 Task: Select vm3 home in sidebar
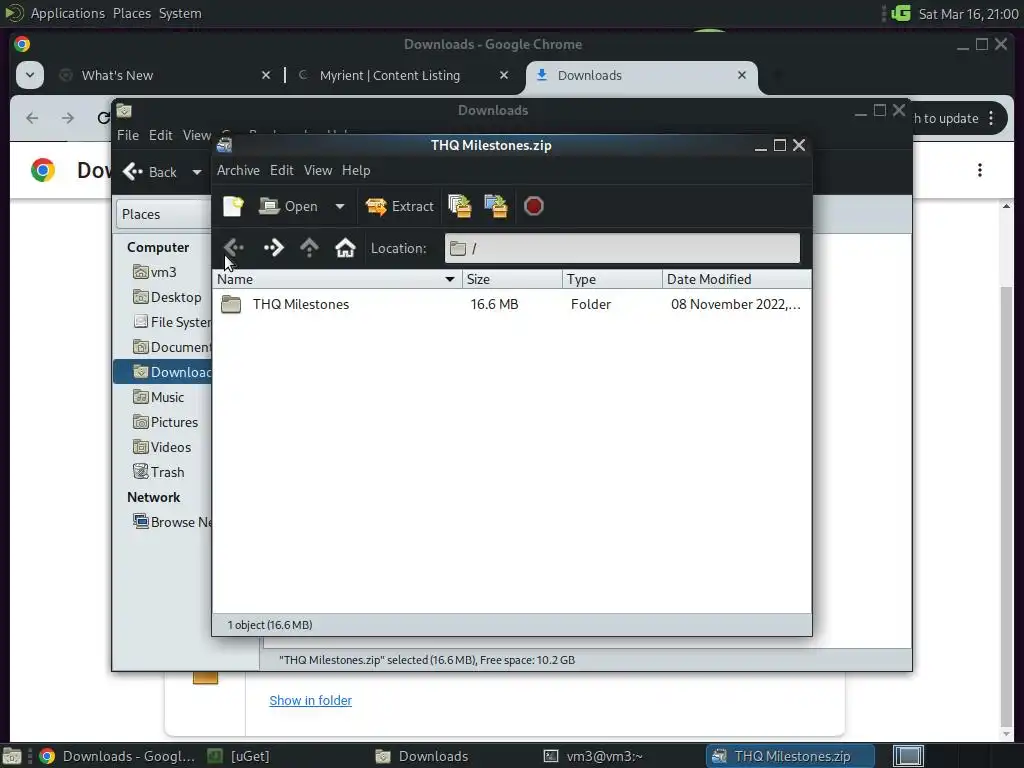pyautogui.click(x=163, y=272)
